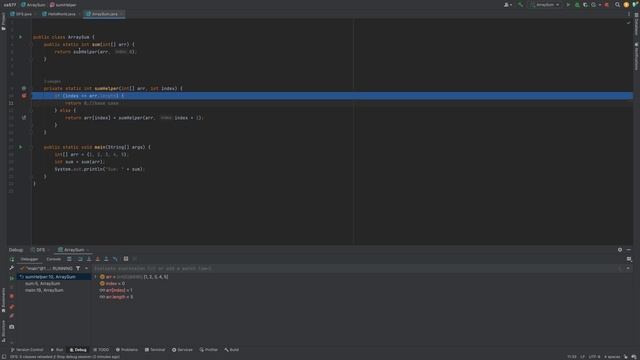Click the Rerun debug icon in left strip

point(11,259)
